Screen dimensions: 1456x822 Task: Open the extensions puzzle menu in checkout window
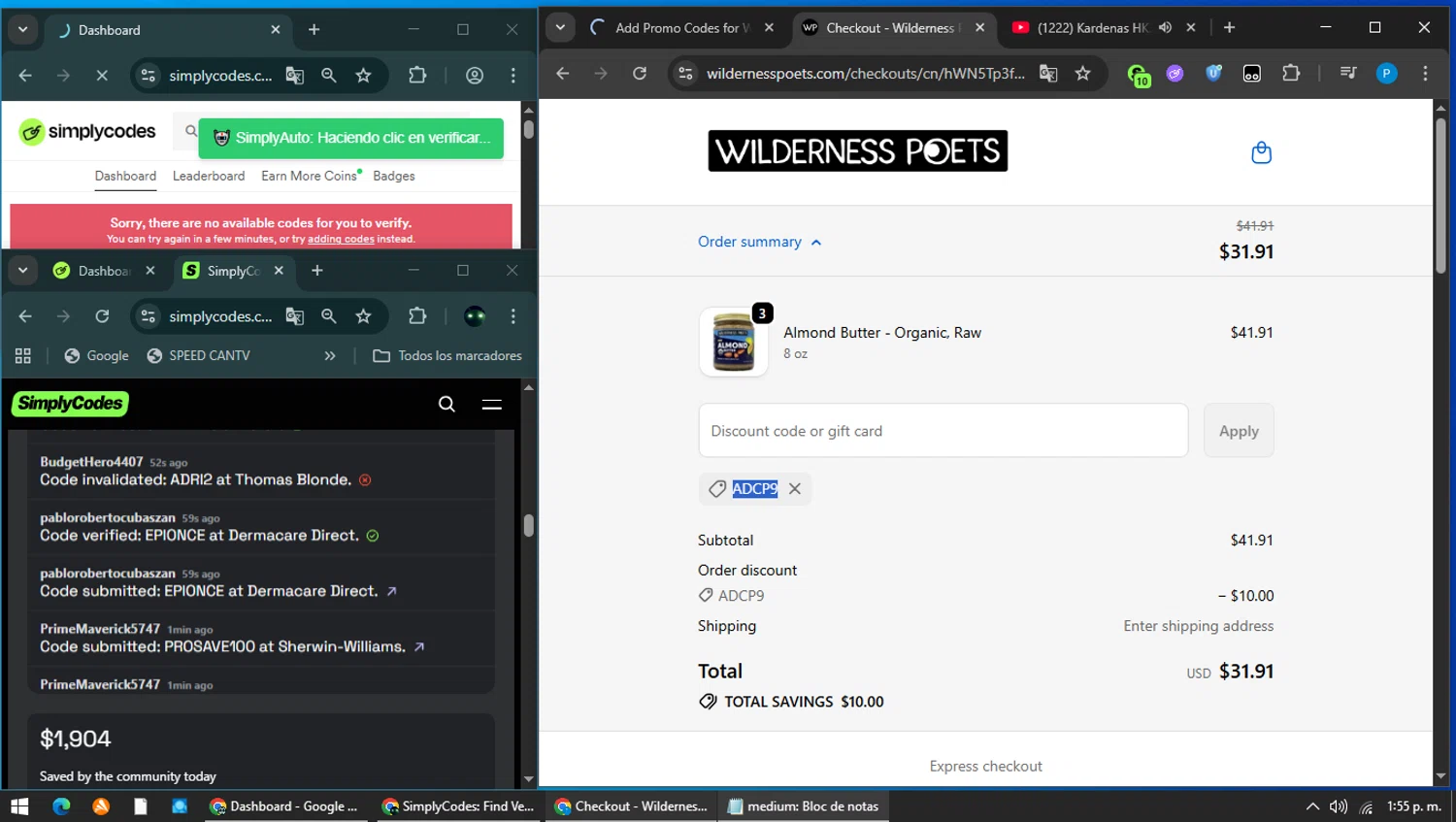[x=1291, y=74]
